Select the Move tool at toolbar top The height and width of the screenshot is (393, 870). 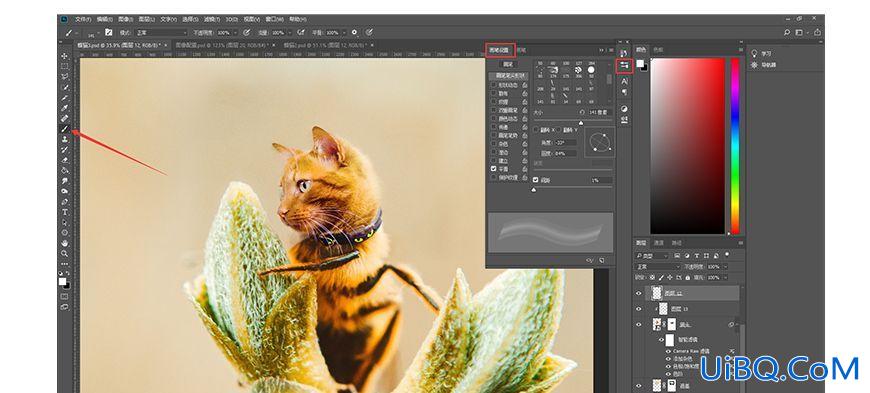pos(65,56)
